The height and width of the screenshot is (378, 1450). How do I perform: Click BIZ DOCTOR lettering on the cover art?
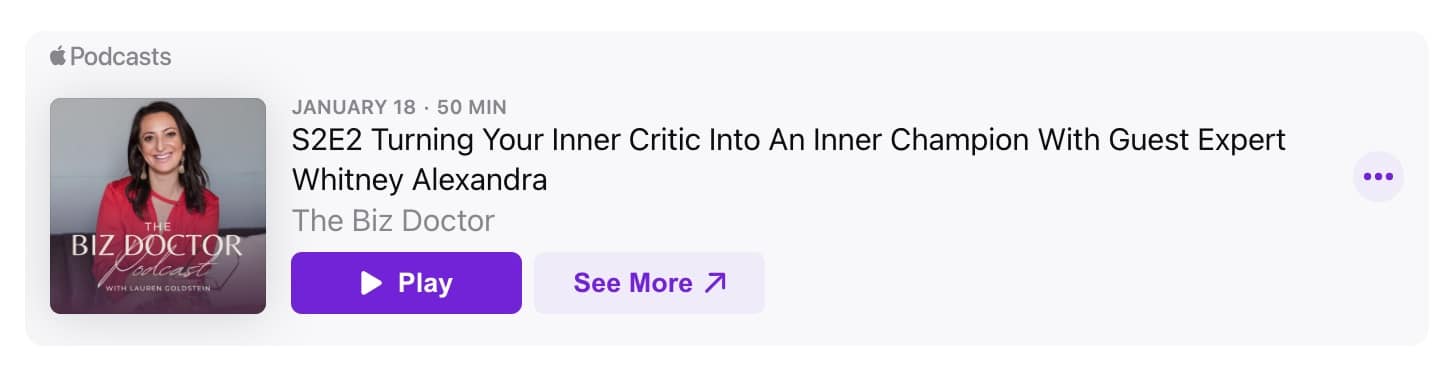coord(157,245)
